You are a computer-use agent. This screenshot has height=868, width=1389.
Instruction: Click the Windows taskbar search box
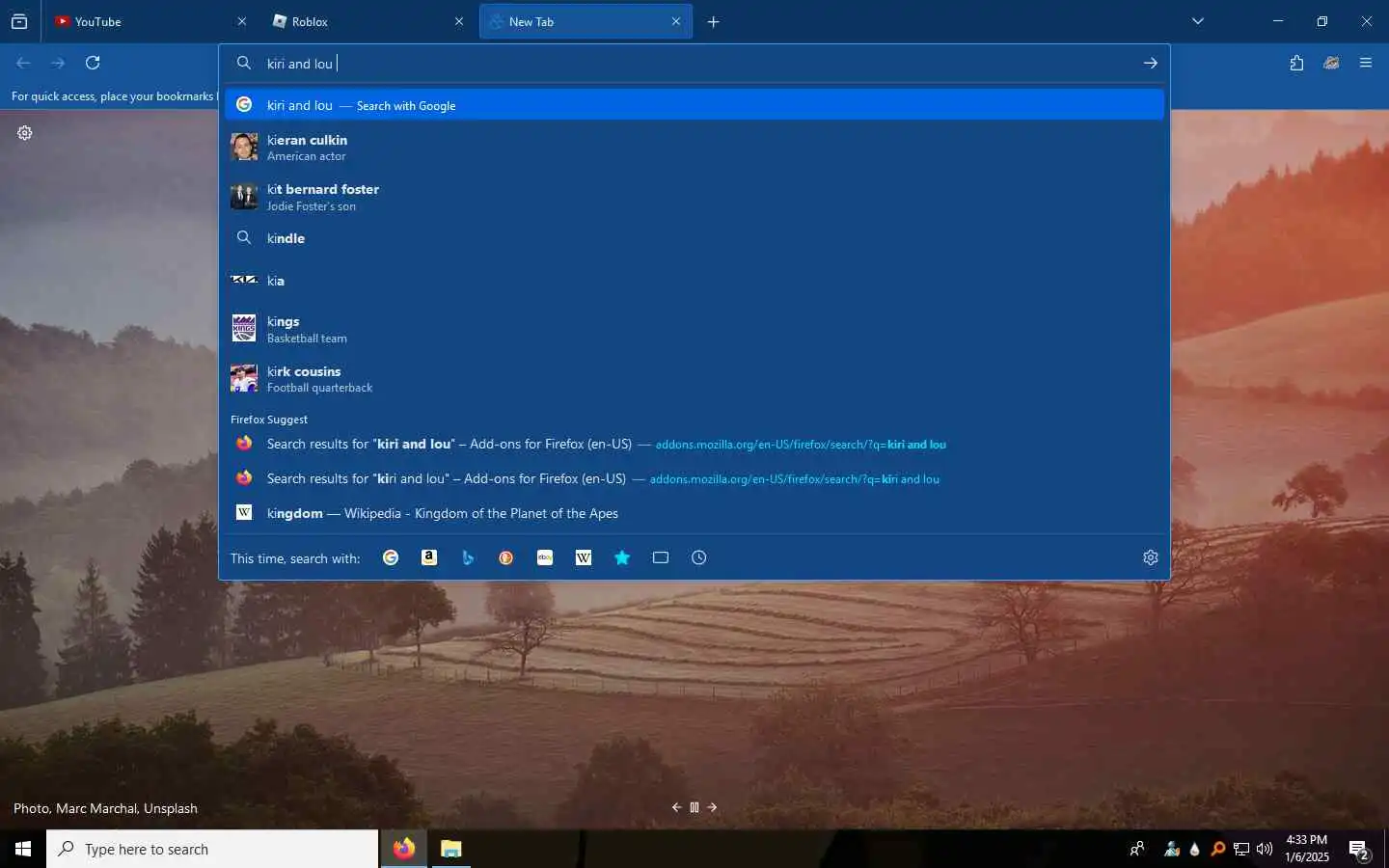(212, 849)
